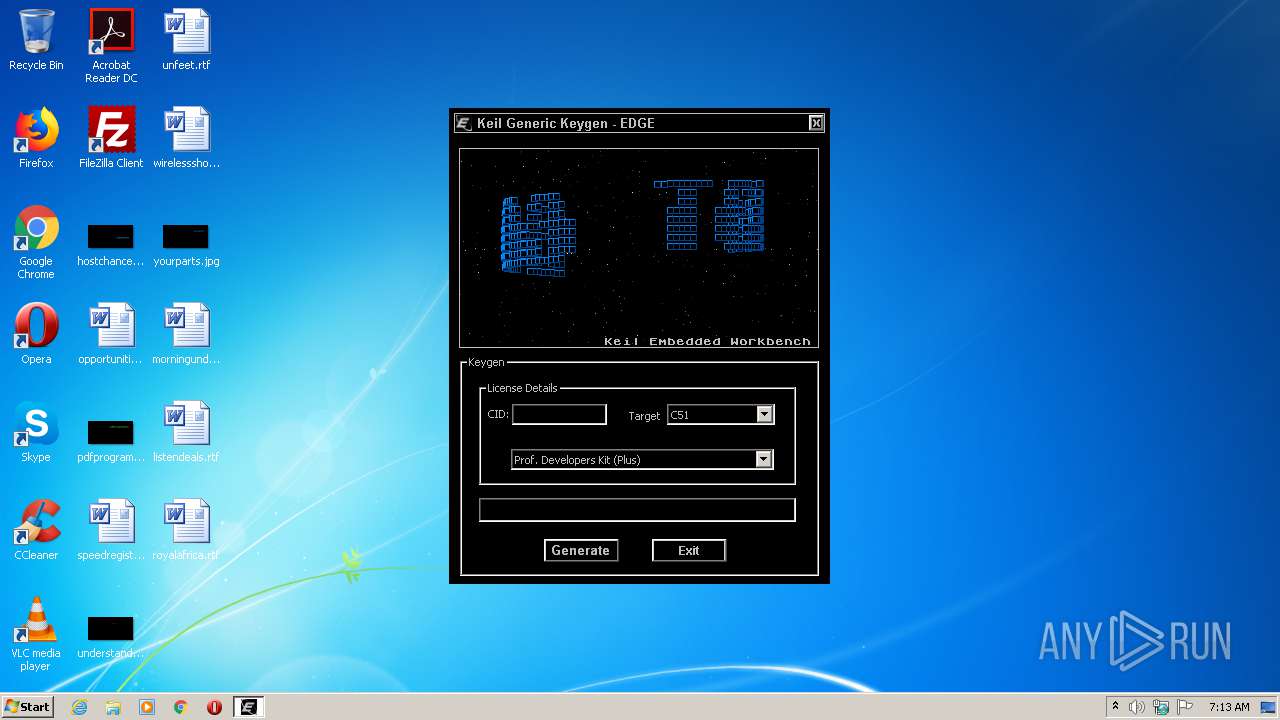This screenshot has height=720, width=1280.
Task: Click the Generate button
Action: point(581,550)
